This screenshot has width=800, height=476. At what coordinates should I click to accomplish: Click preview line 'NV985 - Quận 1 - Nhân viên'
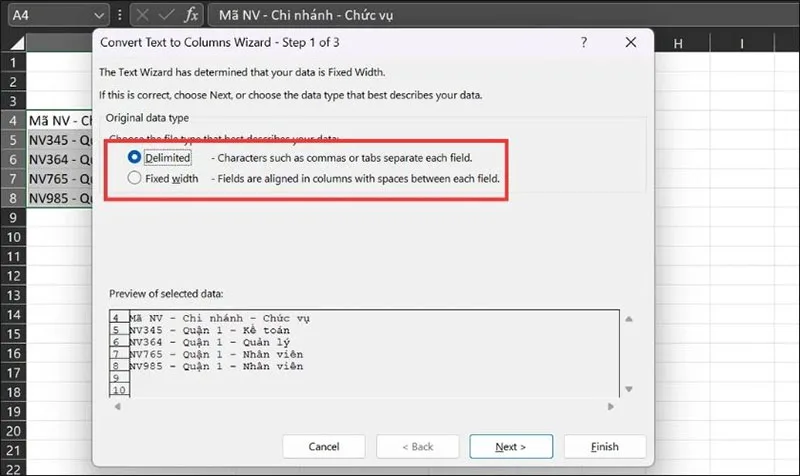coord(216,366)
